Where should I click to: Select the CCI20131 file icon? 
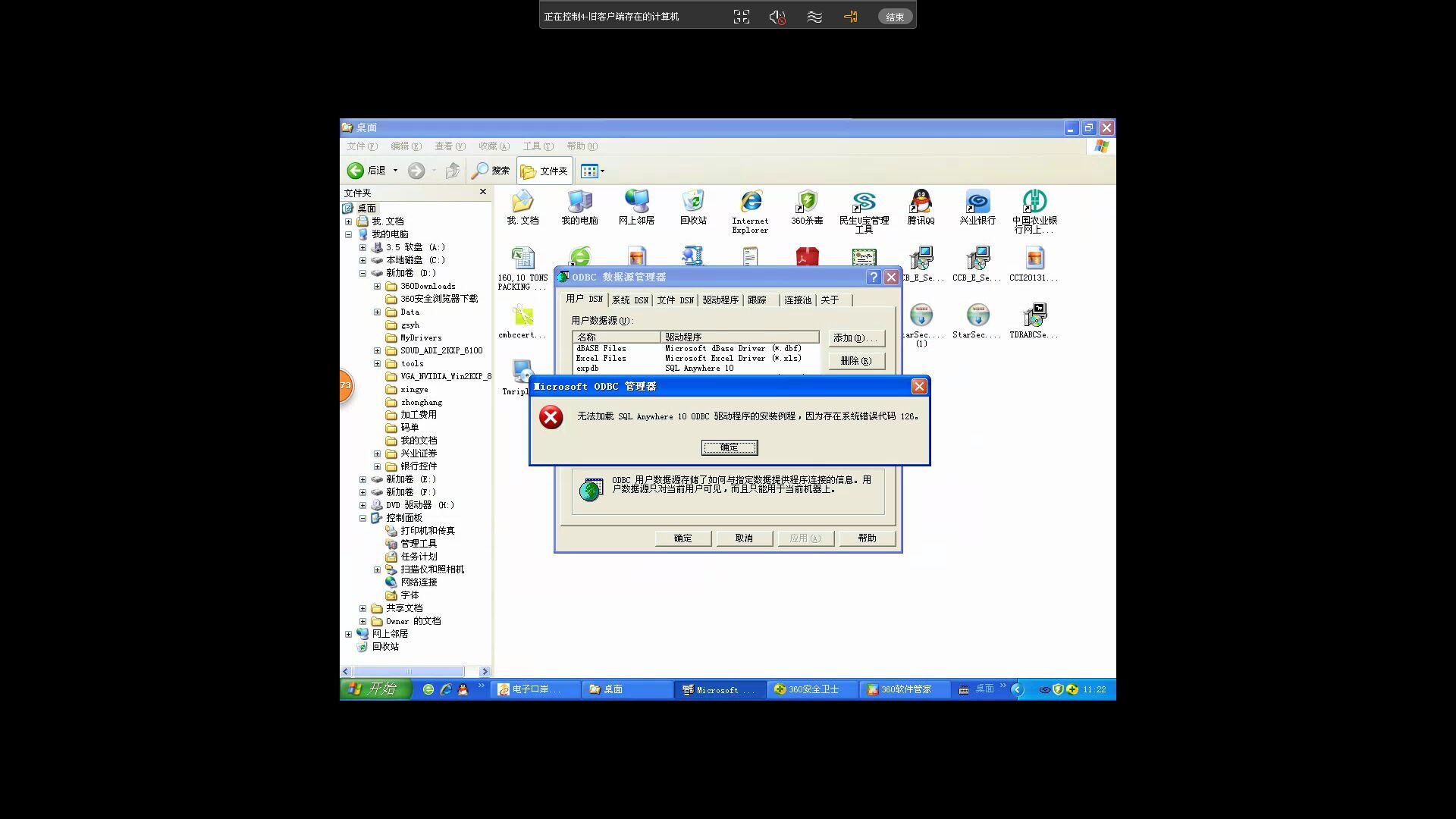point(1034,264)
